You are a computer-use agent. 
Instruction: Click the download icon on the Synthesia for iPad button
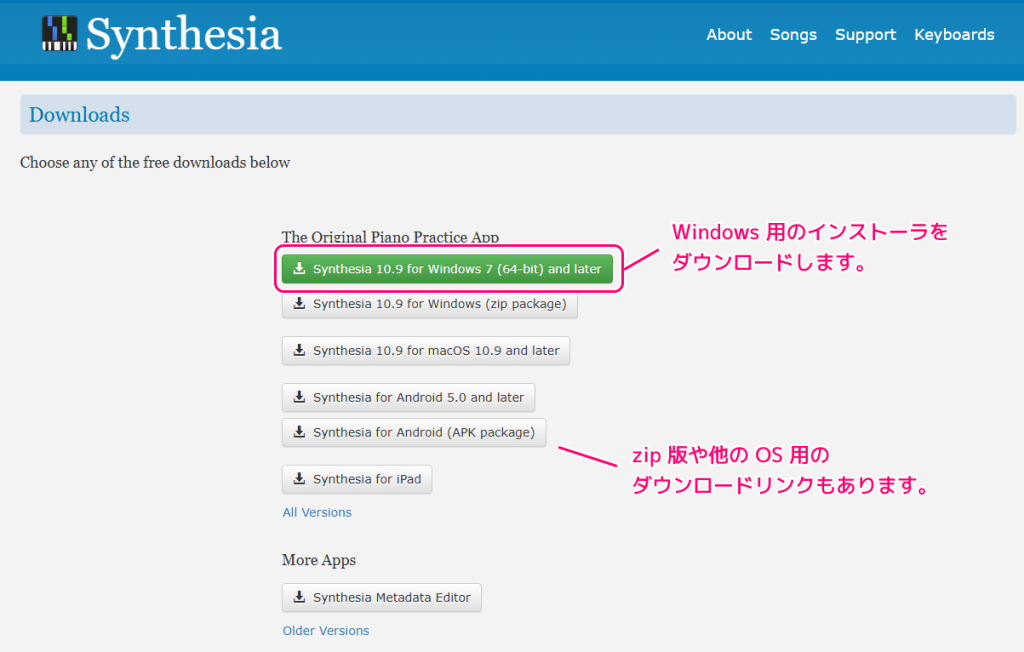[x=299, y=479]
